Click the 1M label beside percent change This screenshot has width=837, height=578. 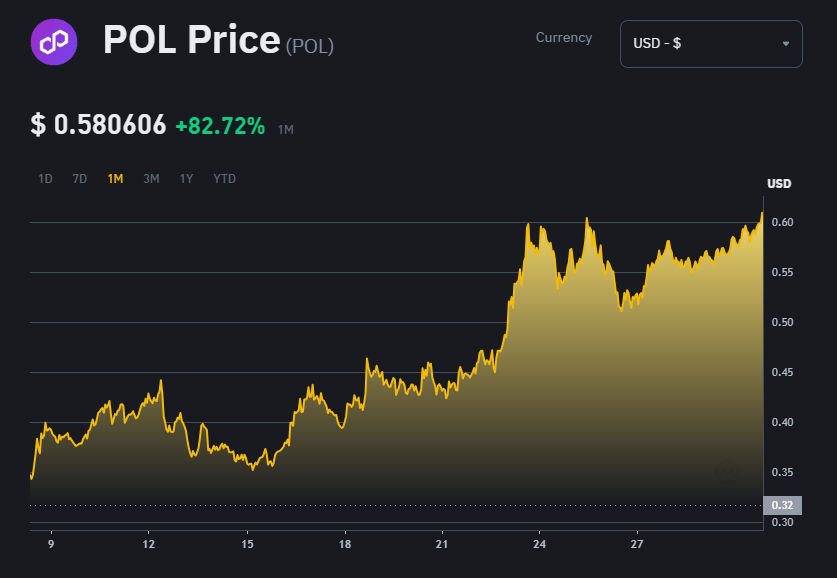pos(286,130)
